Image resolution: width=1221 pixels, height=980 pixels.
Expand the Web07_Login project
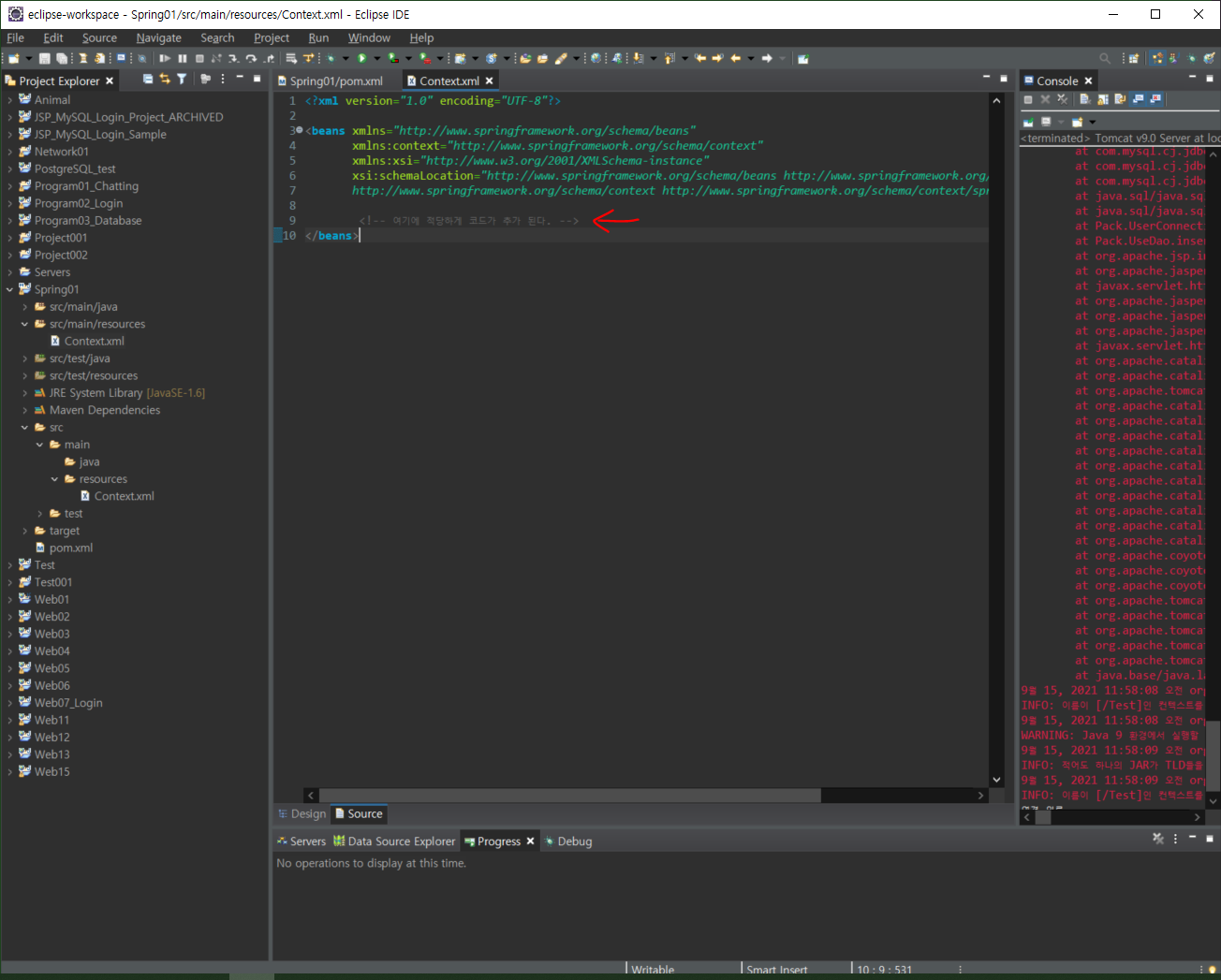pyautogui.click(x=9, y=703)
